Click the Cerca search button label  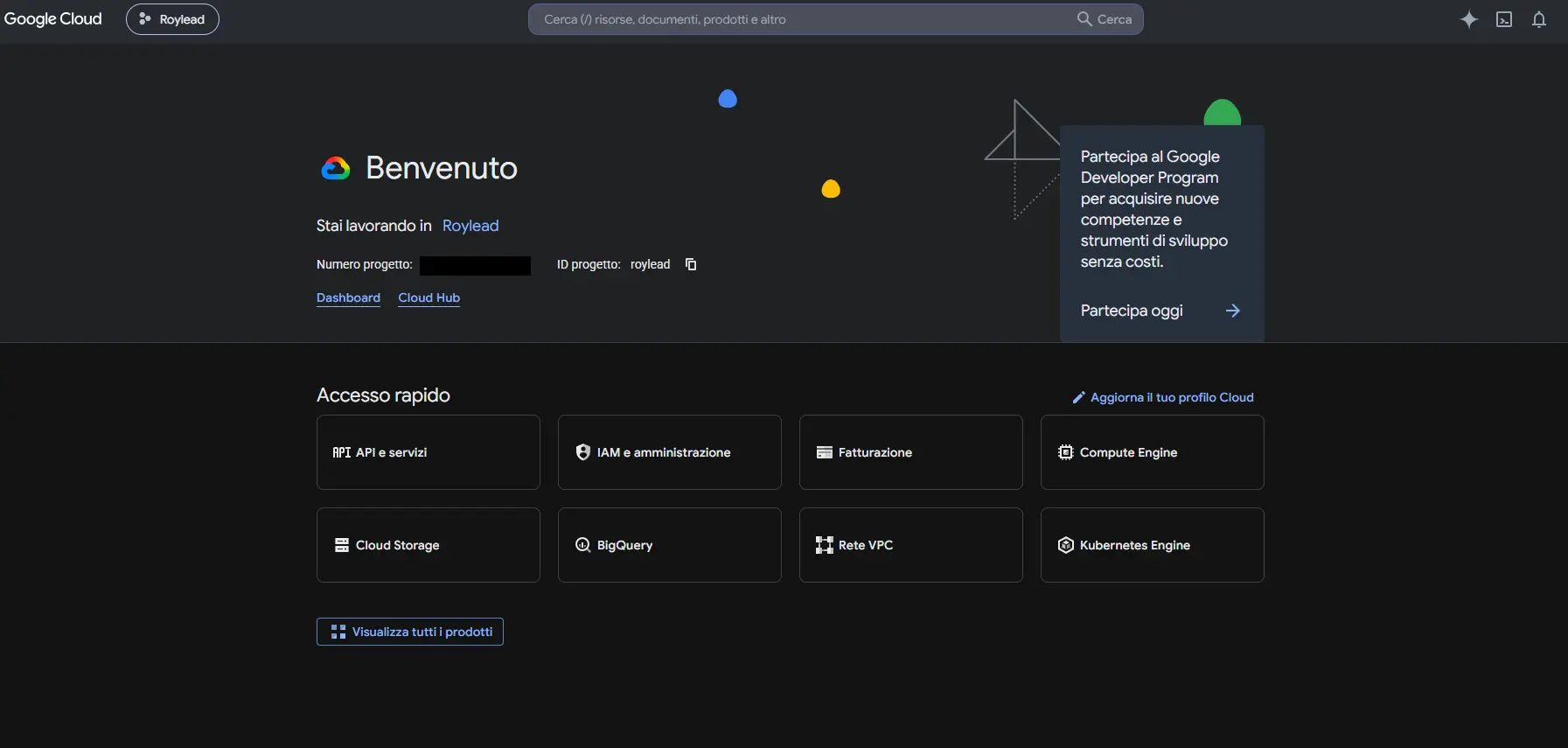[1114, 19]
